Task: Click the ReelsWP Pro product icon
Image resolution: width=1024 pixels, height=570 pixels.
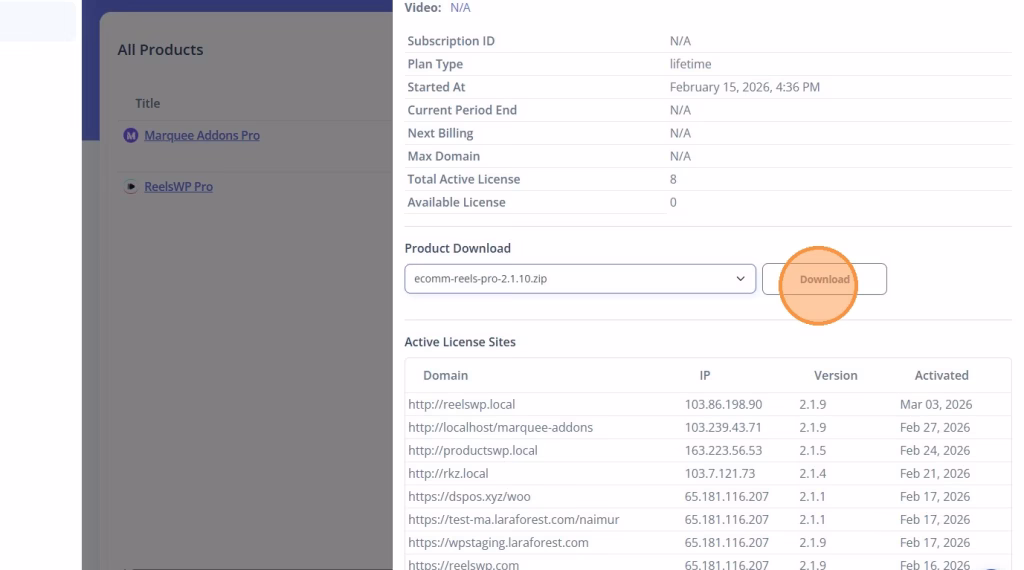Action: (x=130, y=187)
